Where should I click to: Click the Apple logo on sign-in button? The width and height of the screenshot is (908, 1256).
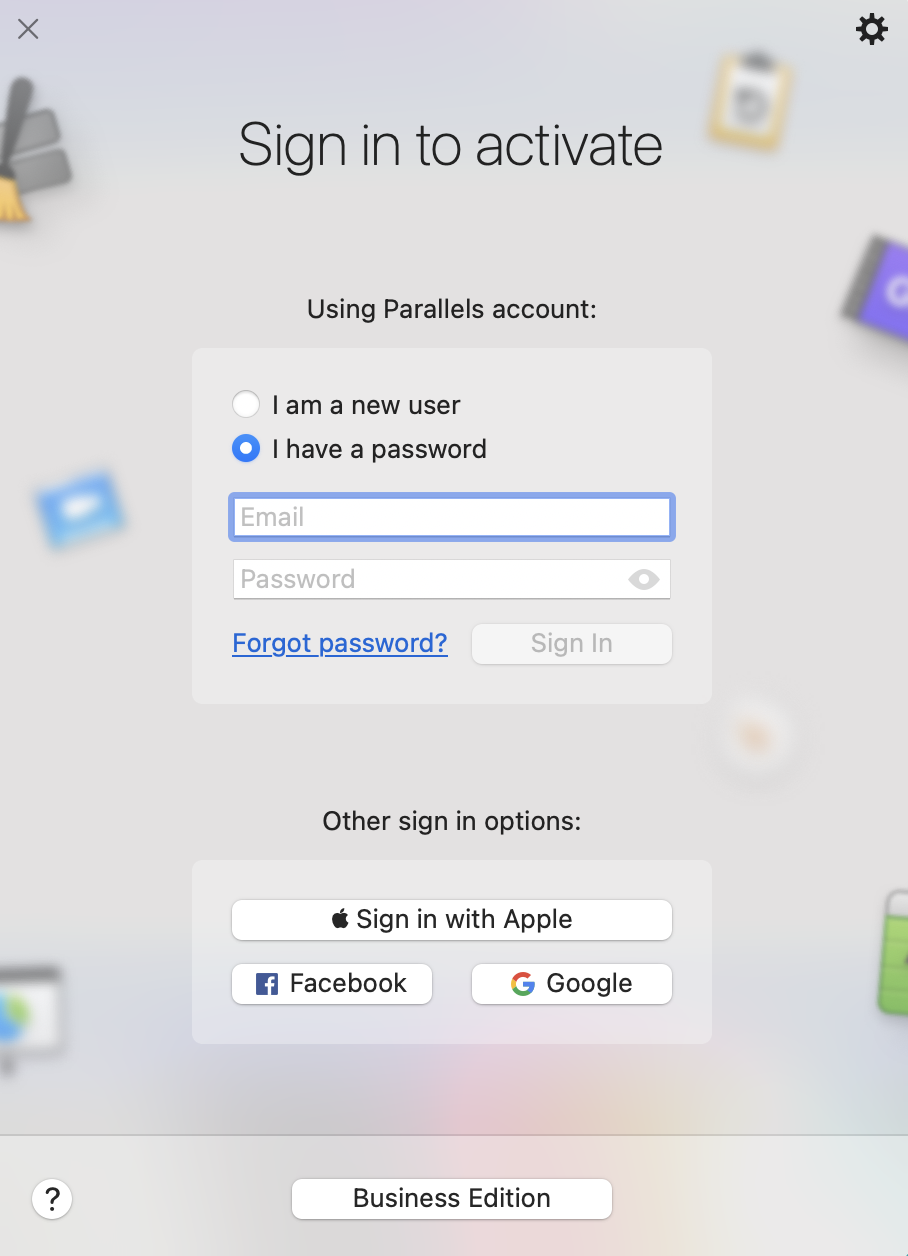point(340,919)
